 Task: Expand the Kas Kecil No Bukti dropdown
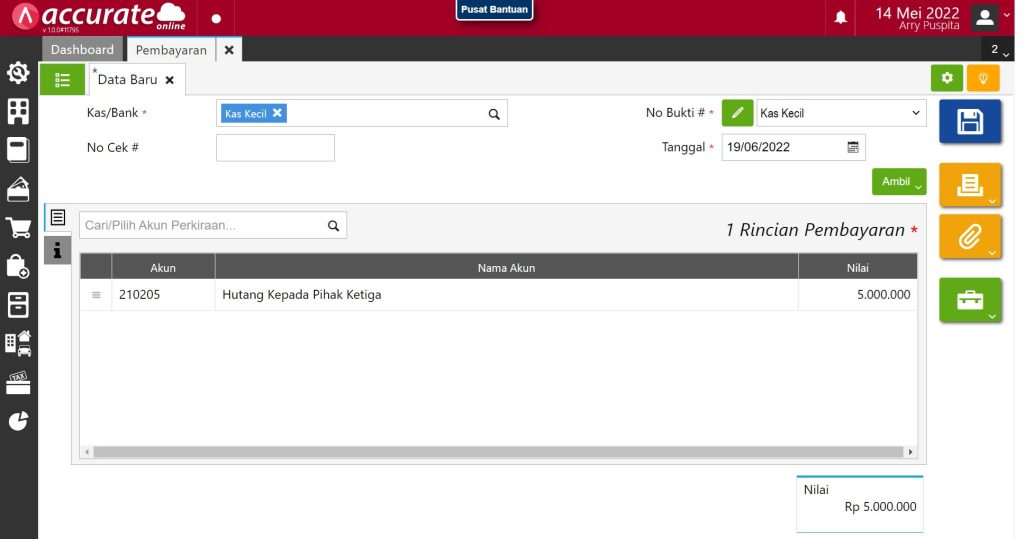tap(841, 113)
